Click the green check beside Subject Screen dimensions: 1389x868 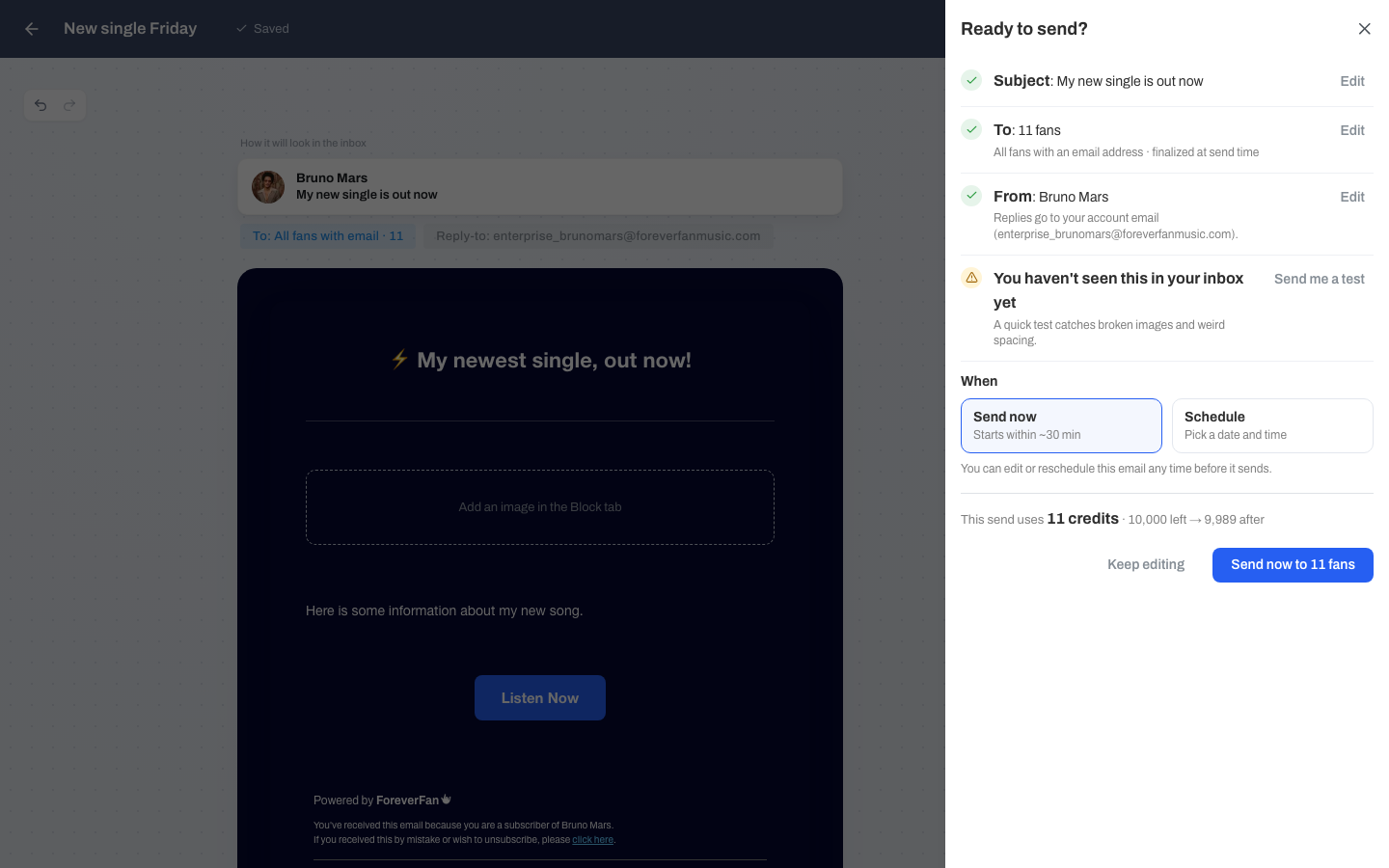pyautogui.click(x=971, y=81)
